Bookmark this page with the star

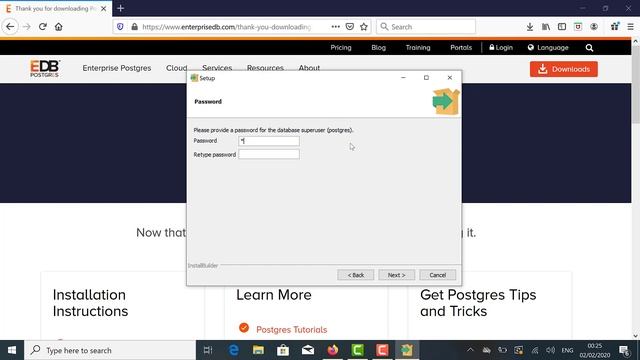364,27
